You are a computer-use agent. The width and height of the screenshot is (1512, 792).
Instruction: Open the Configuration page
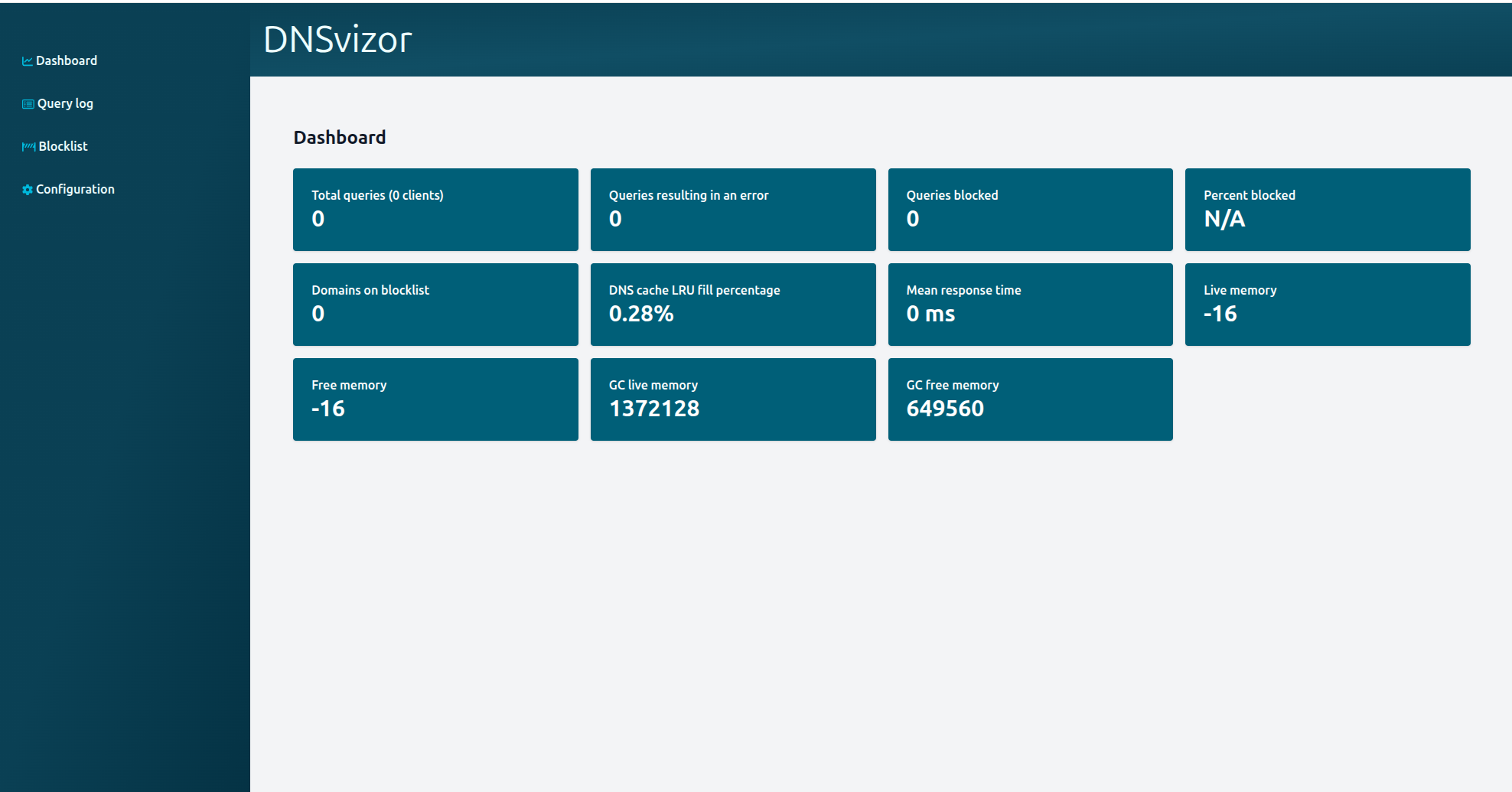click(75, 189)
